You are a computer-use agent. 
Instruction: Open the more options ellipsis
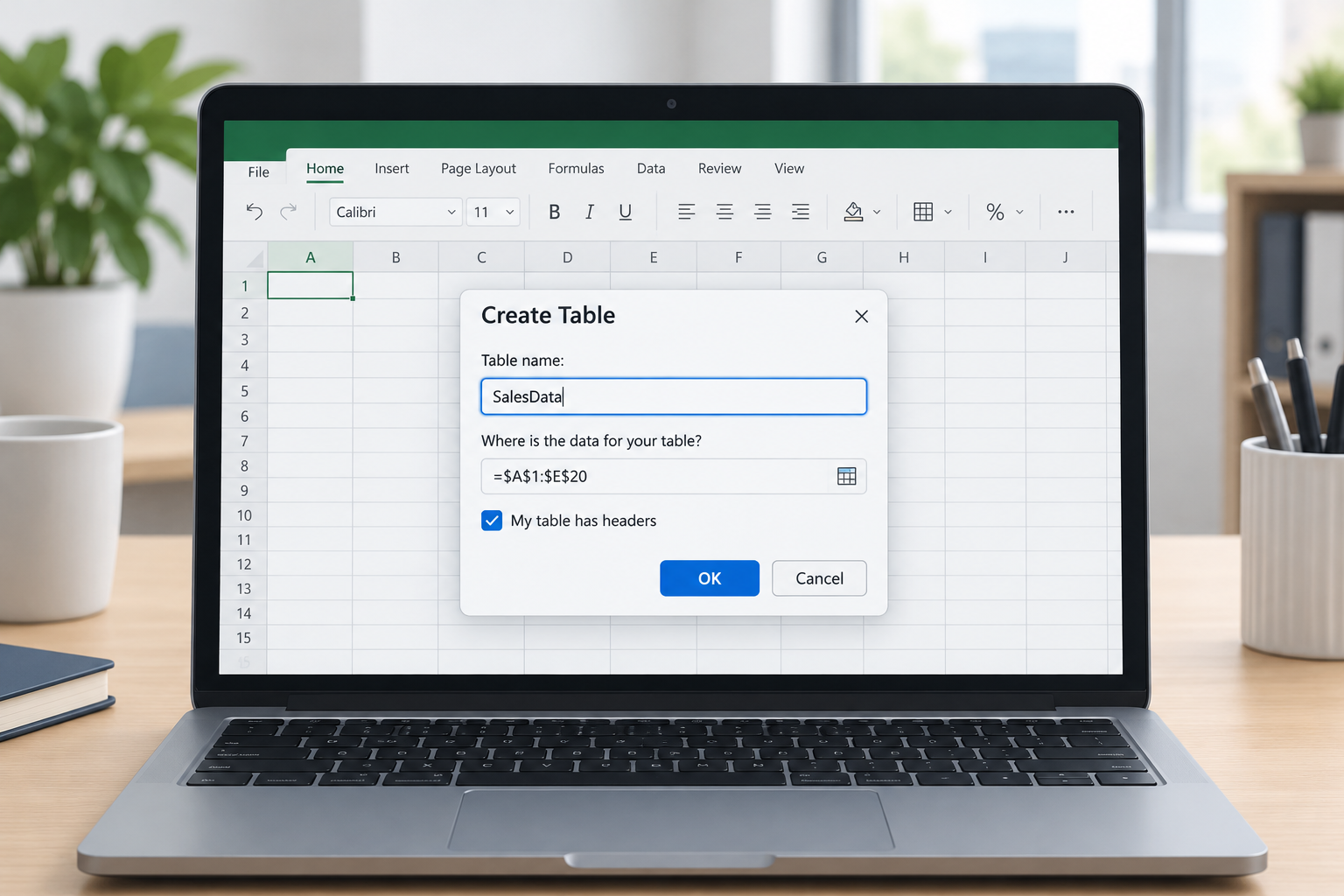point(1066,212)
